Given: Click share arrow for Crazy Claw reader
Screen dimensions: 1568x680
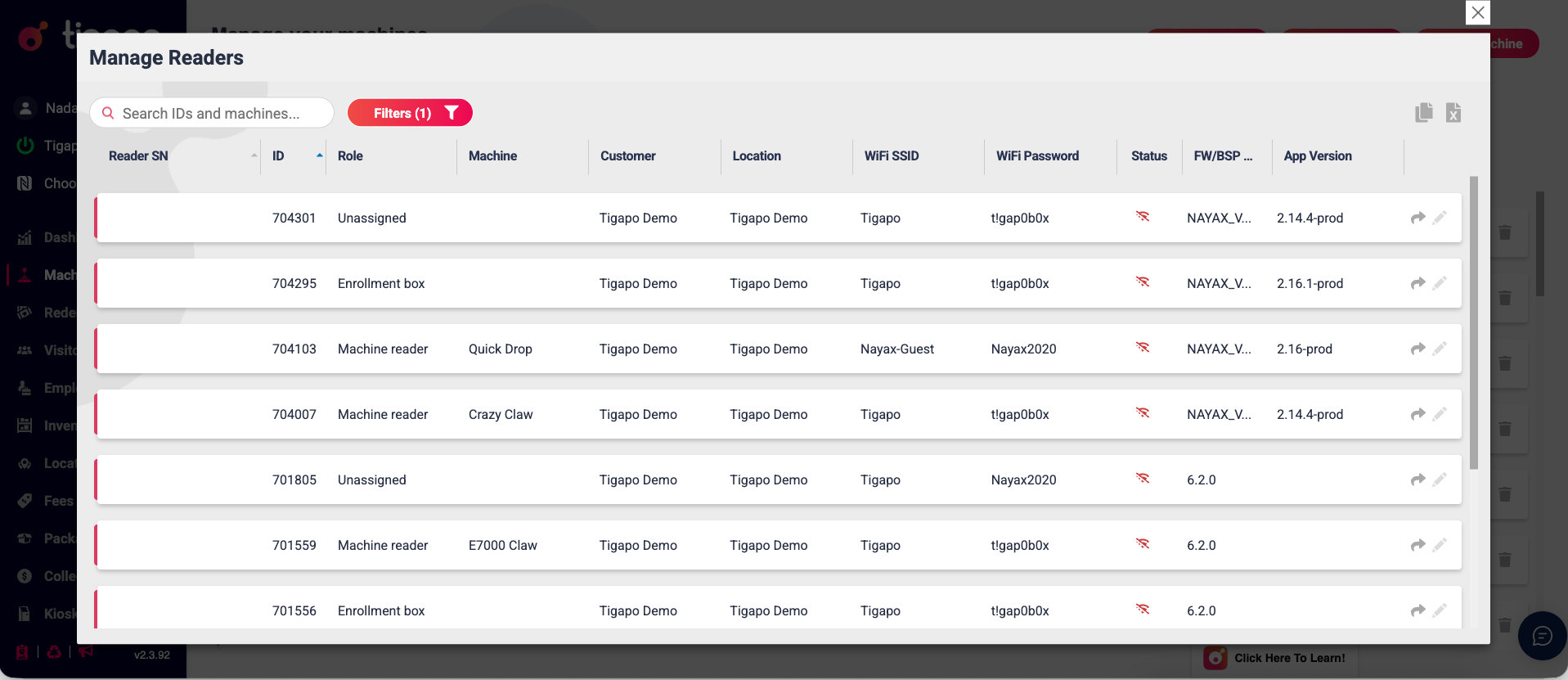Looking at the screenshot, I should [x=1417, y=414].
